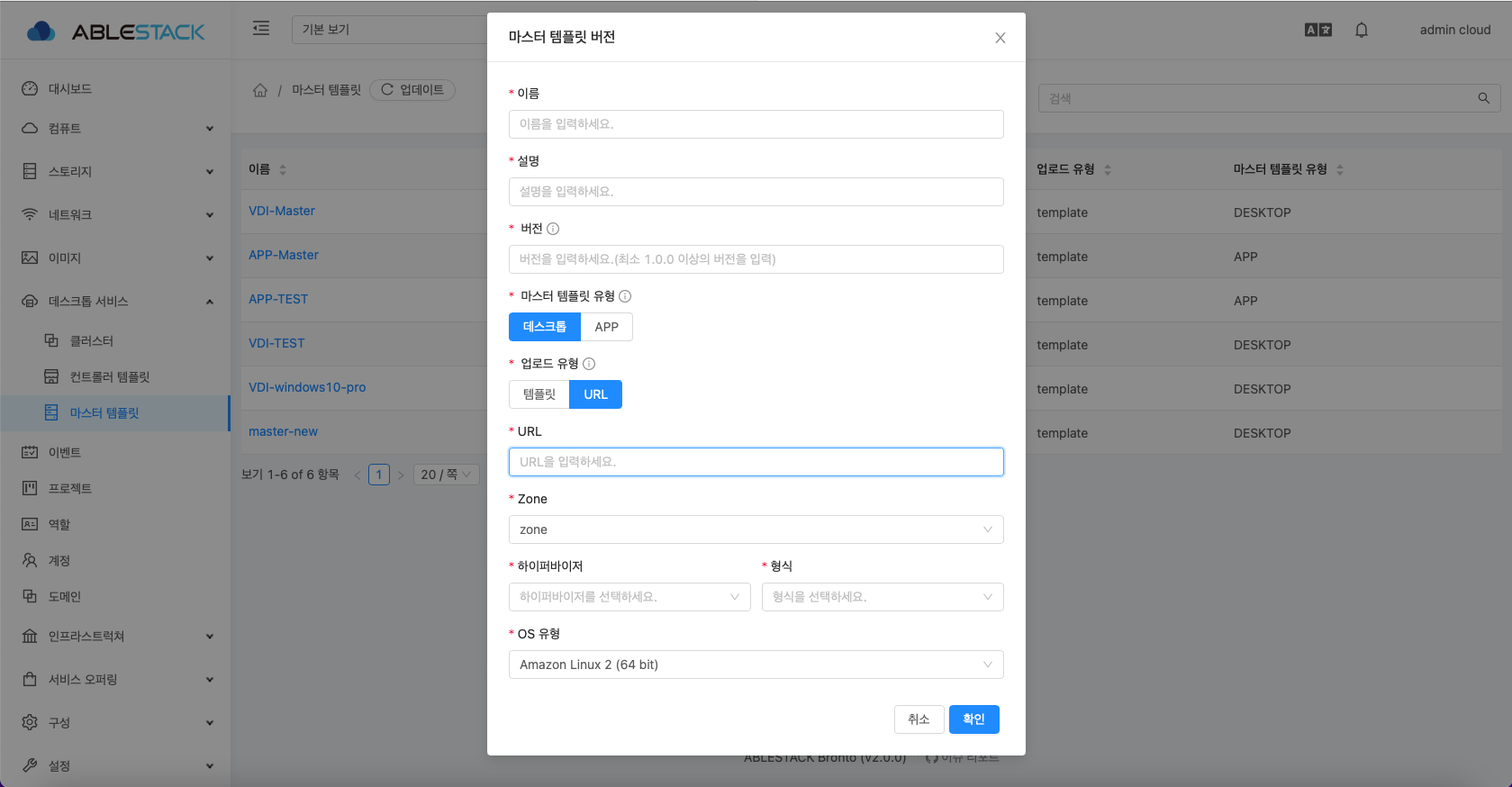Collapse the sidebar menu fold icon
The width and height of the screenshot is (1512, 787).
point(261,29)
